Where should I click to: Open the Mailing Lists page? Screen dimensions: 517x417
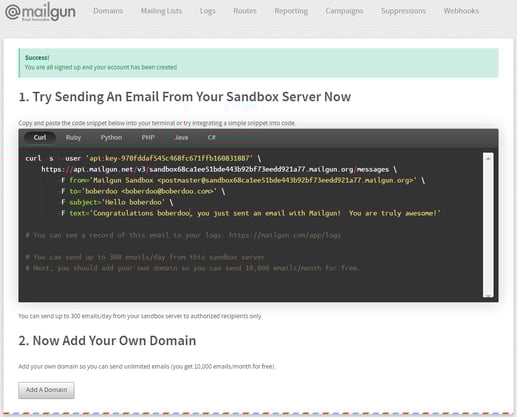point(161,11)
